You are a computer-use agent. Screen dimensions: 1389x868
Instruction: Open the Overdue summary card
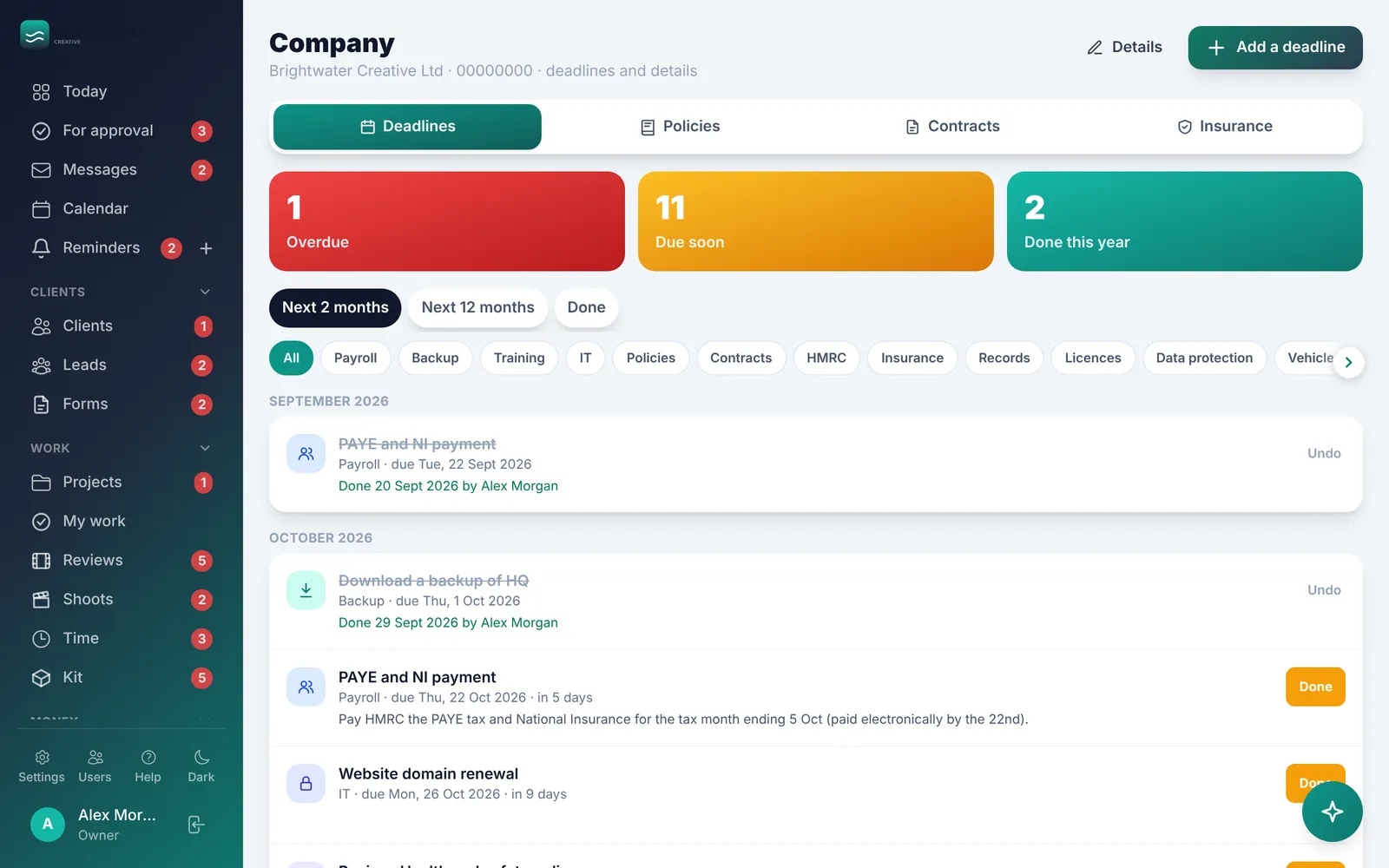pos(447,221)
